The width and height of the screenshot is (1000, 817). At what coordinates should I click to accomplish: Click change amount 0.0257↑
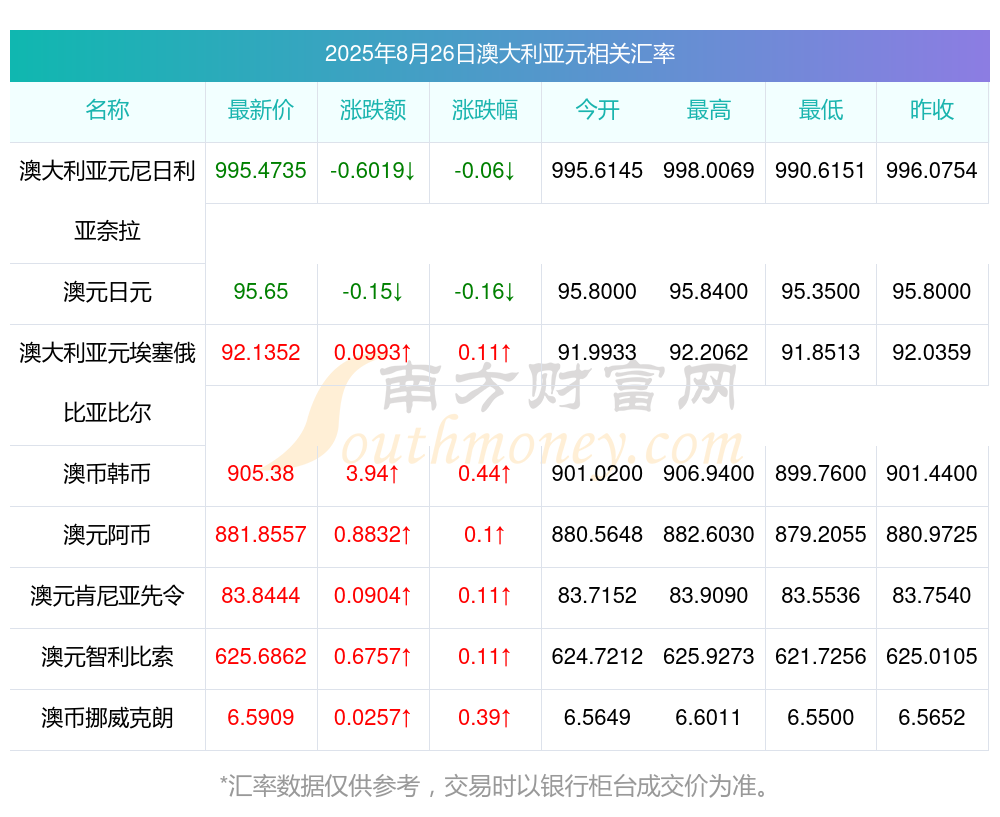373,718
